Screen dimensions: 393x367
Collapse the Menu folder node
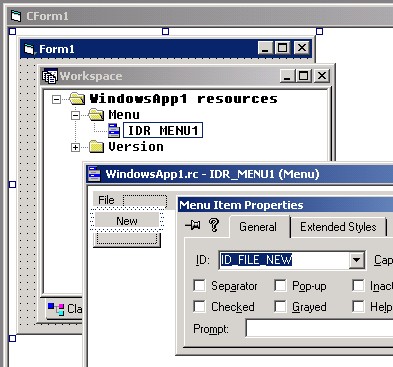pyautogui.click(x=76, y=115)
